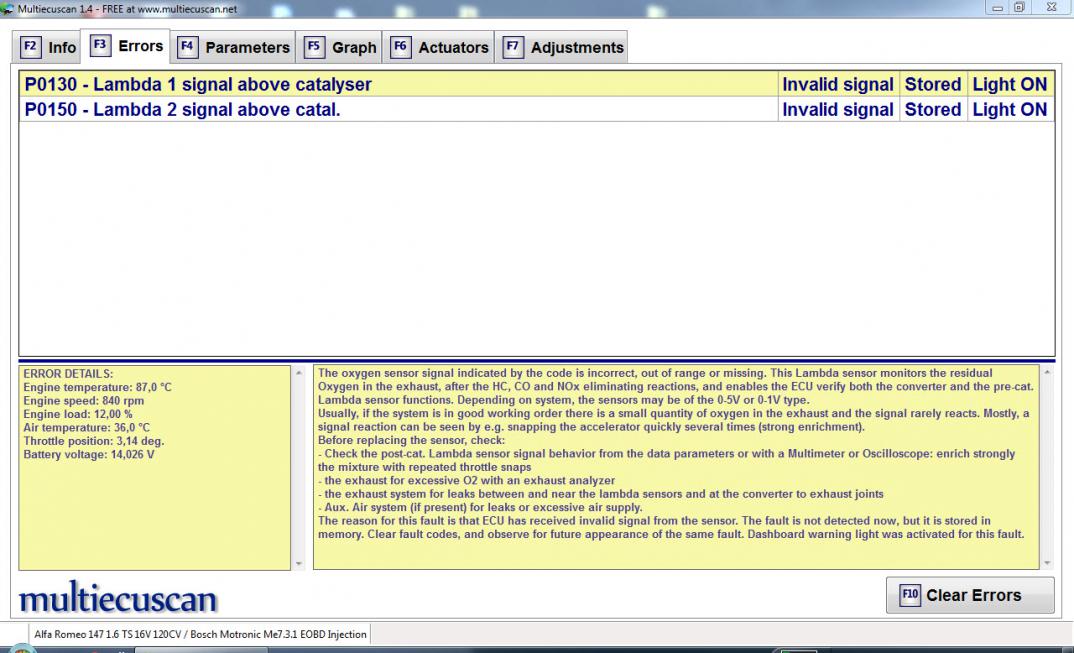Click the Alfa Romeo 147 status bar entry
The width and height of the screenshot is (1074, 653).
(x=200, y=634)
